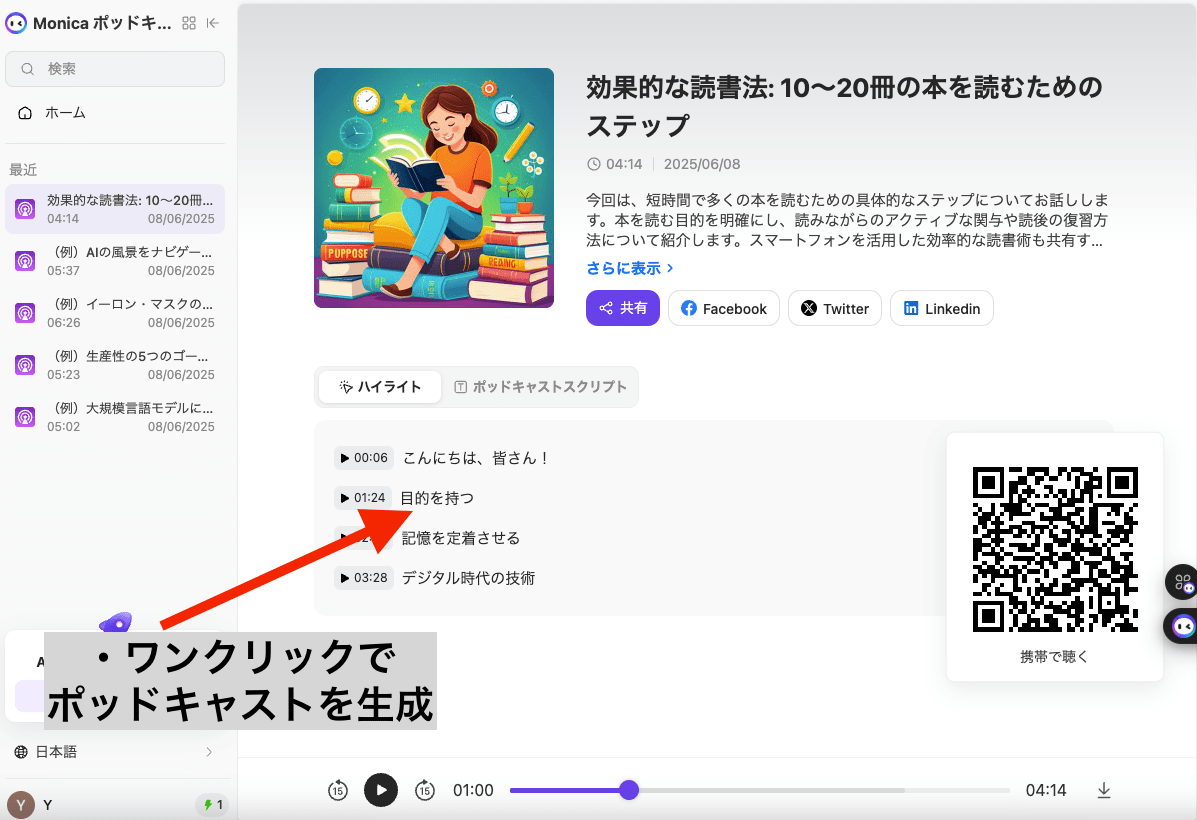The width and height of the screenshot is (1197, 820).
Task: Click the playback progress slider
Action: (760, 790)
